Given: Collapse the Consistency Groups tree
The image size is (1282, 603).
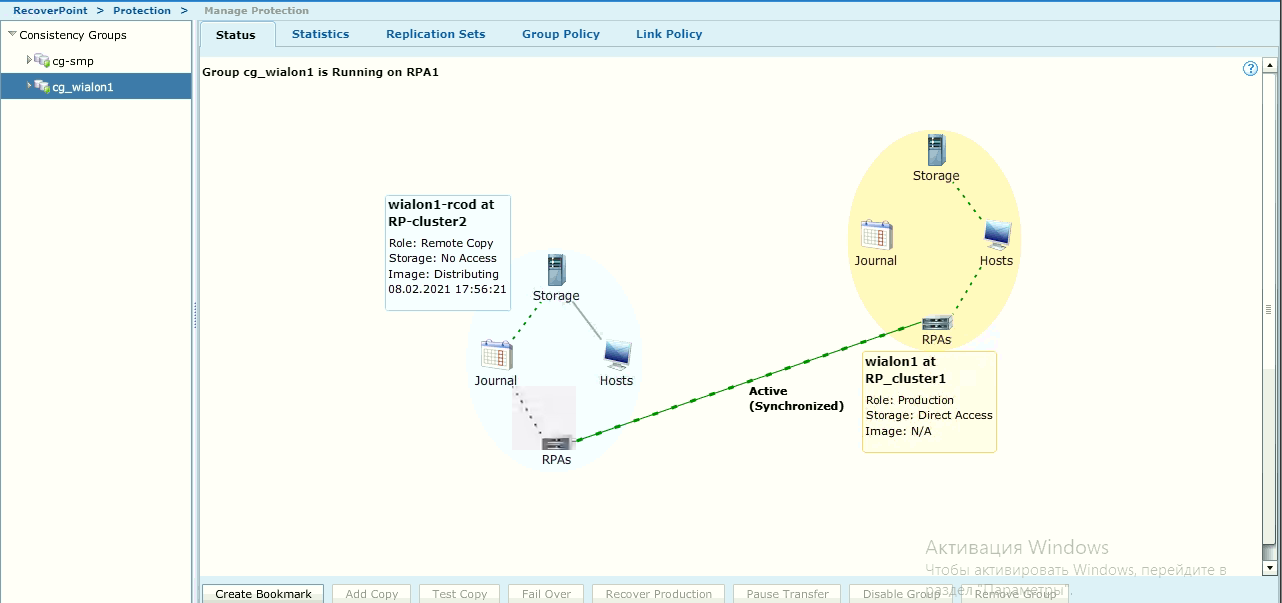Looking at the screenshot, I should tap(12, 35).
